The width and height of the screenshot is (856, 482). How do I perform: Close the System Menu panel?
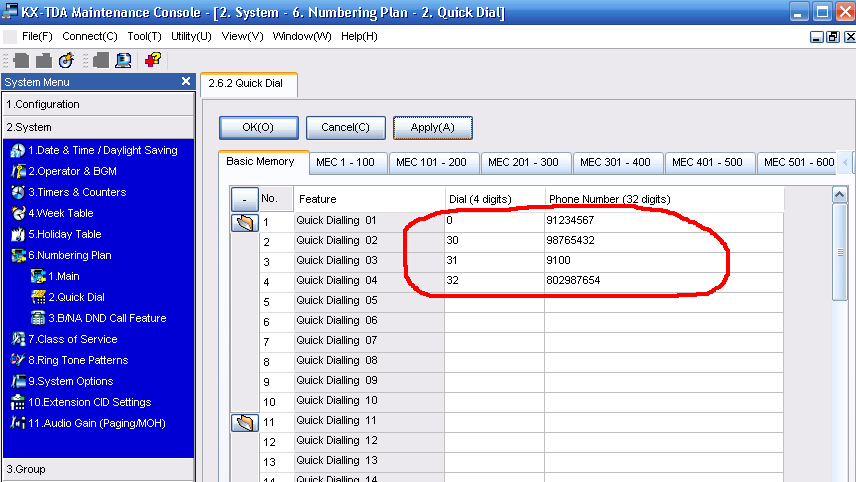pos(186,81)
